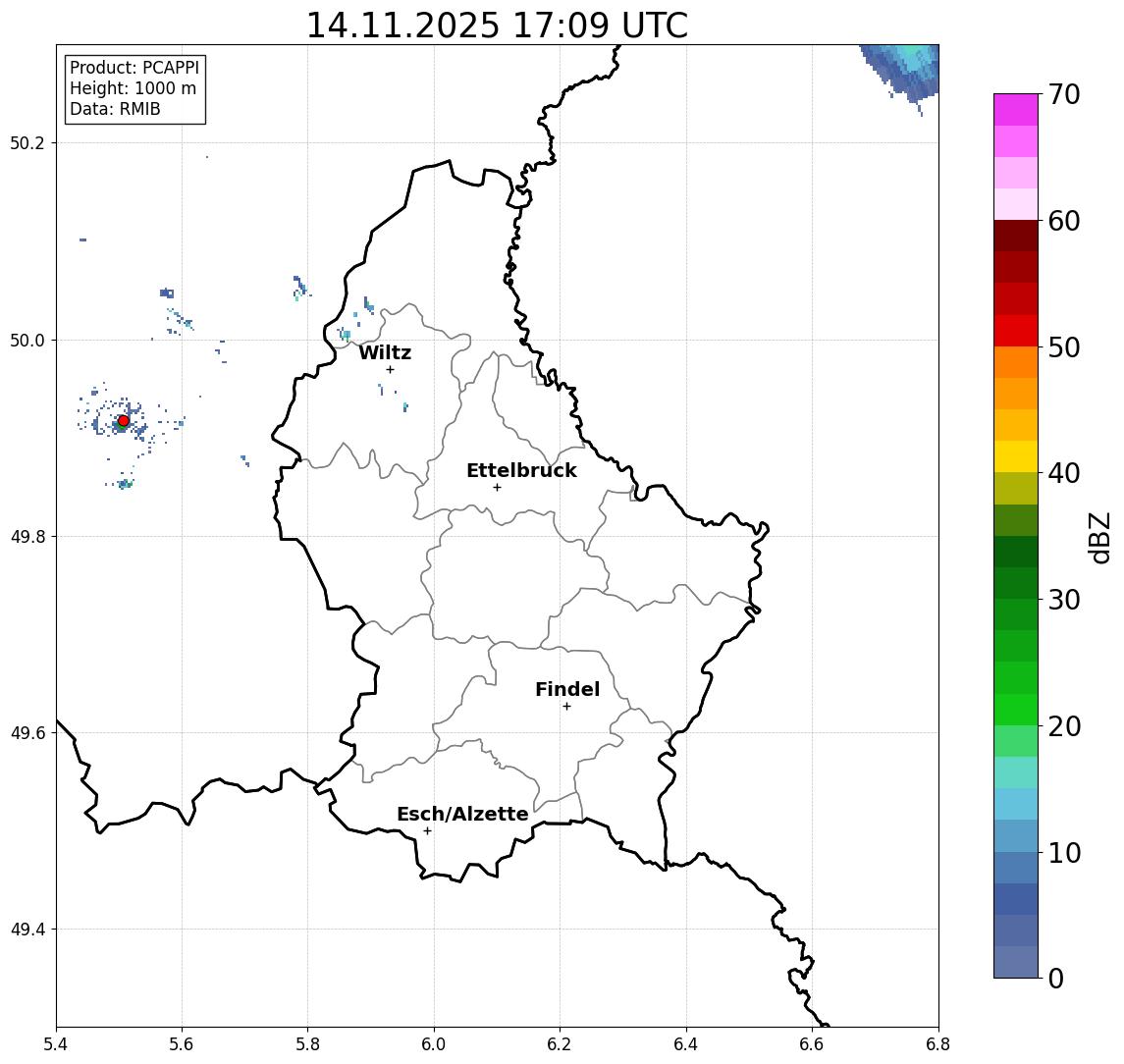Click the 50 colorbar tick label
The image size is (1124, 1064).
click(1064, 347)
